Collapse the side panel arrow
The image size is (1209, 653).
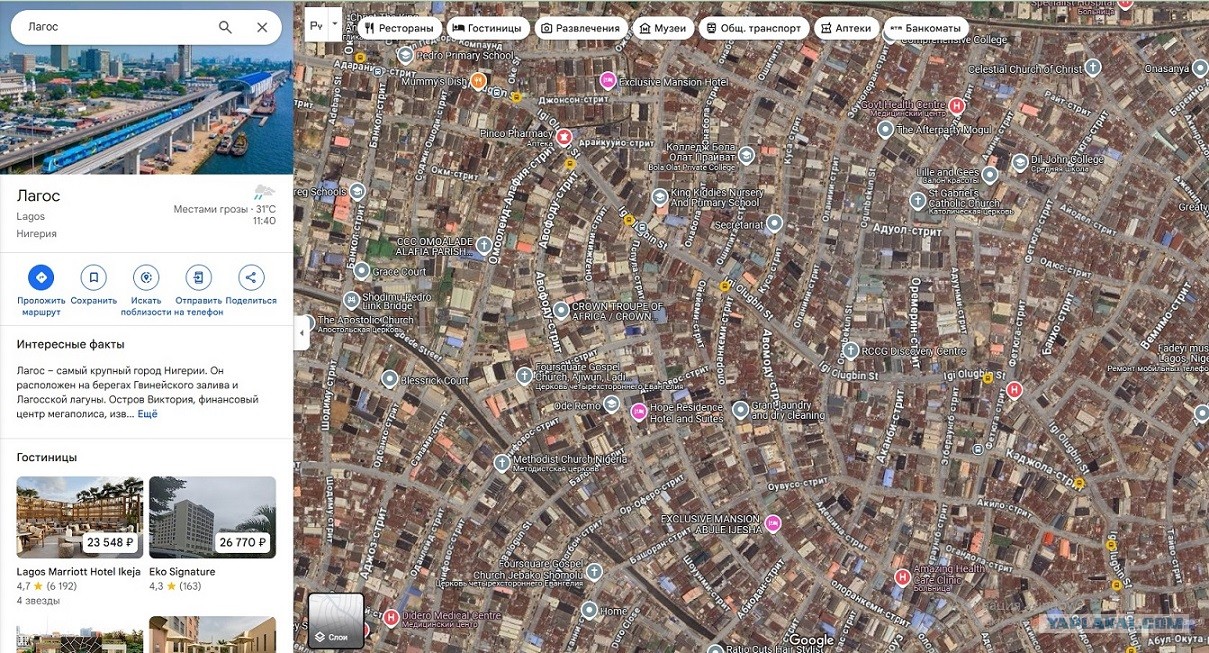[302, 333]
